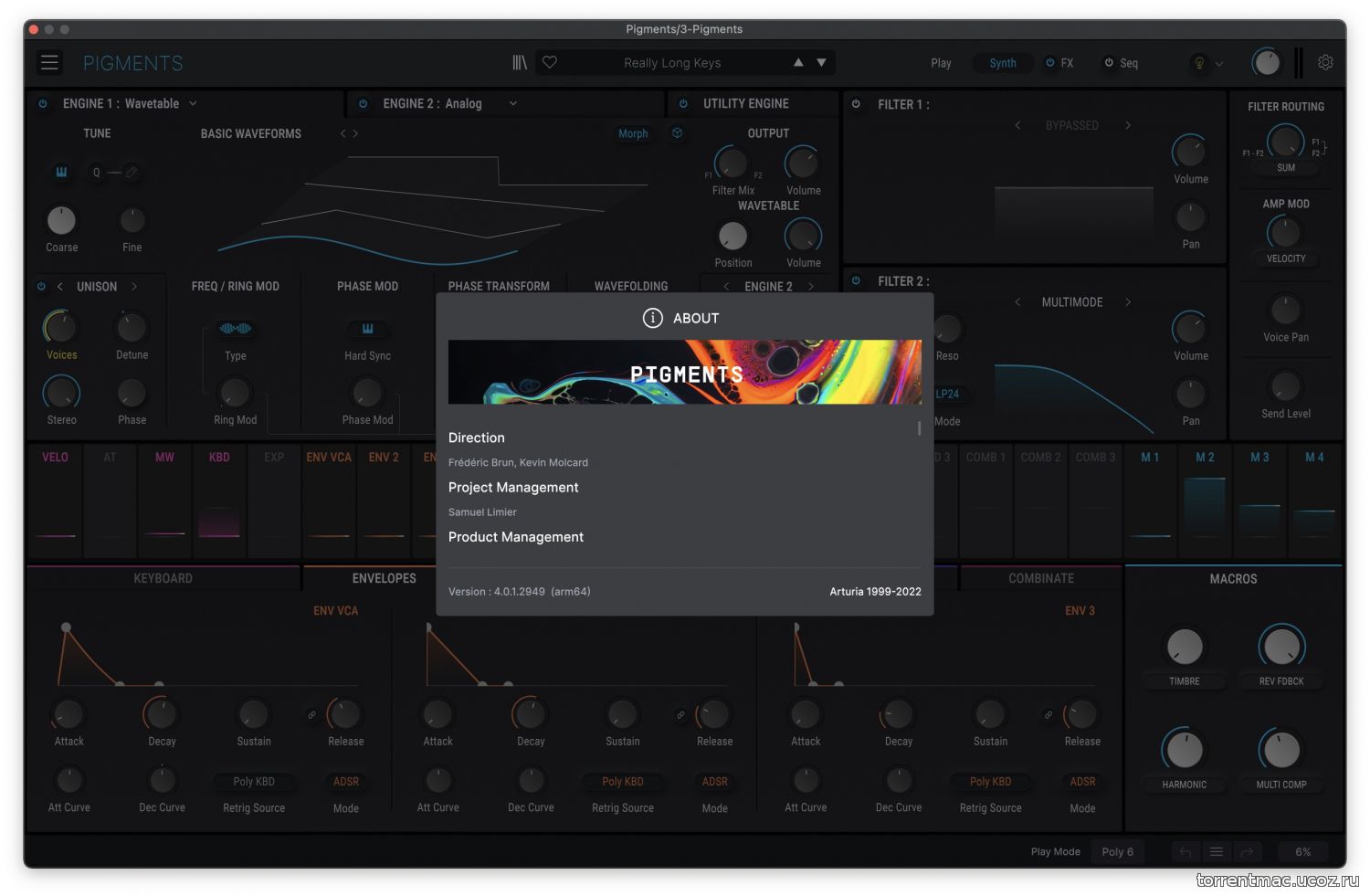Viewport: 1370px width, 896px height.
Task: Toggle the Morph button for wavetable
Action: [x=633, y=133]
